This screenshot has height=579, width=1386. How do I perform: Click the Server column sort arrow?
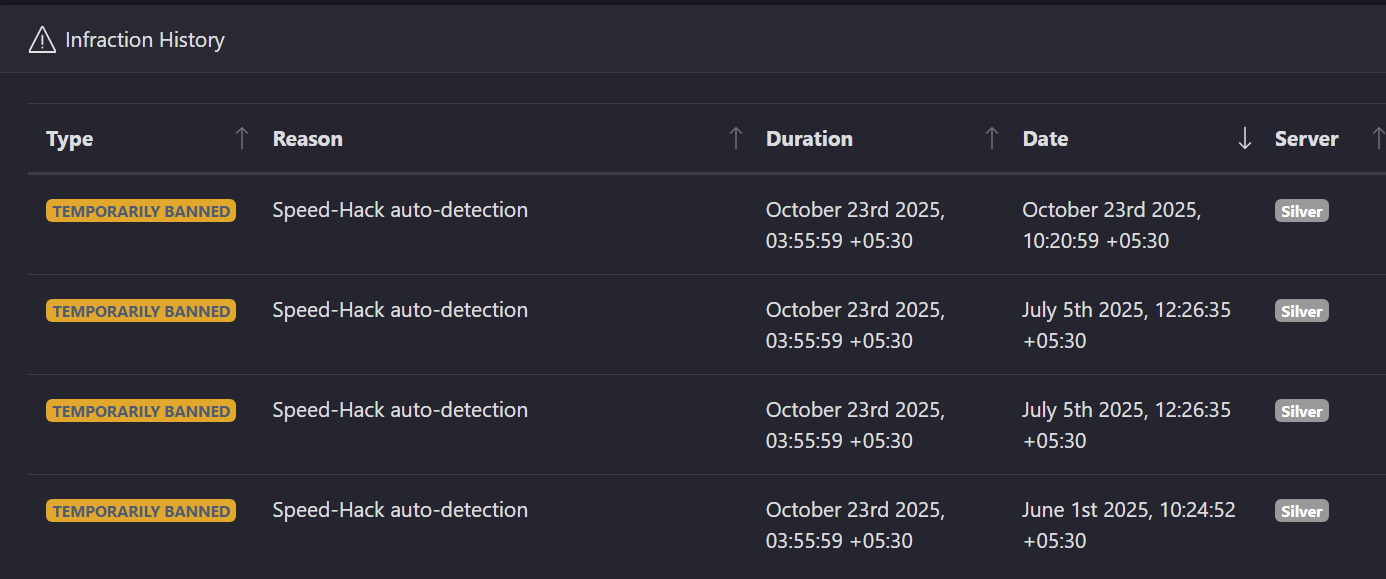1377,139
